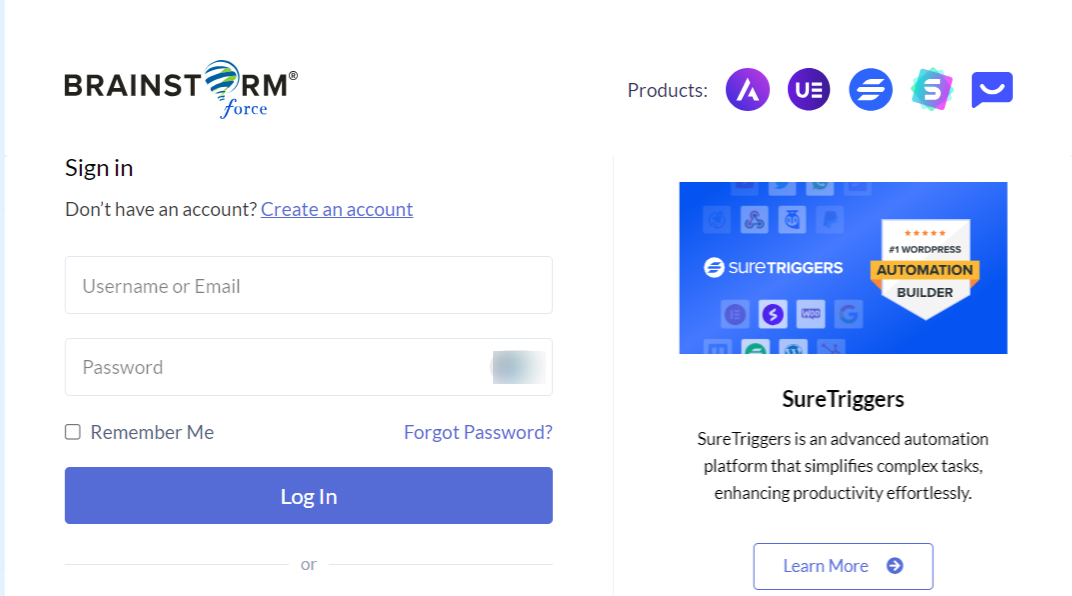This screenshot has height=596, width=1072.
Task: Click the Learn More button
Action: click(843, 566)
